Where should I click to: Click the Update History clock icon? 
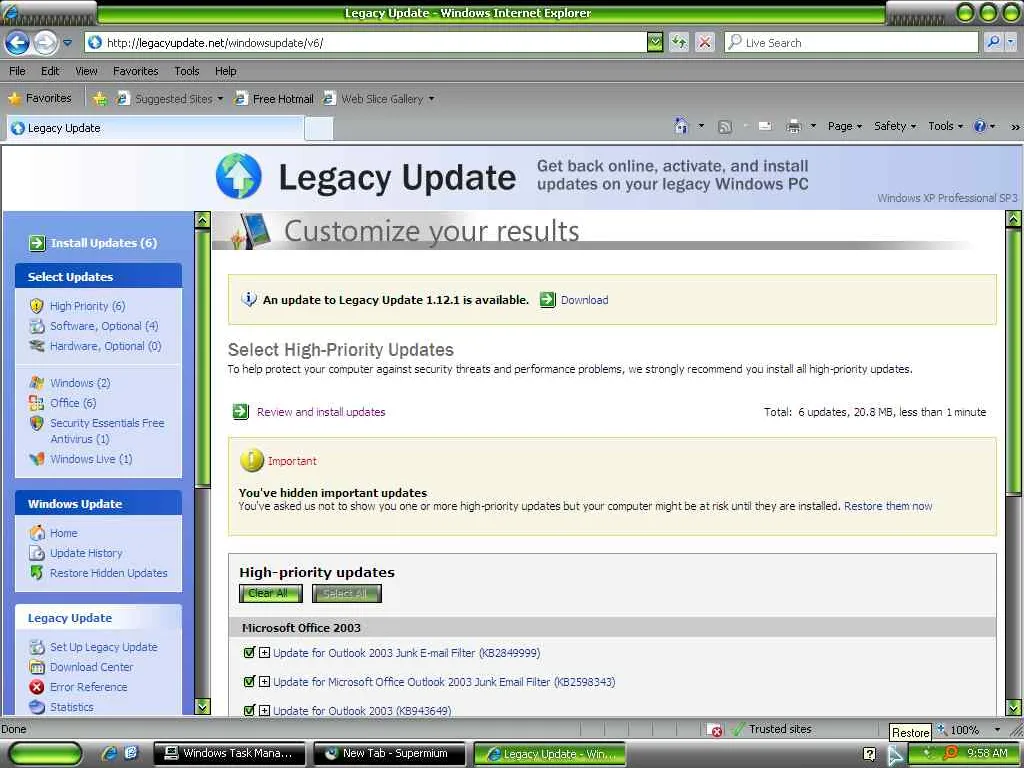tap(37, 552)
